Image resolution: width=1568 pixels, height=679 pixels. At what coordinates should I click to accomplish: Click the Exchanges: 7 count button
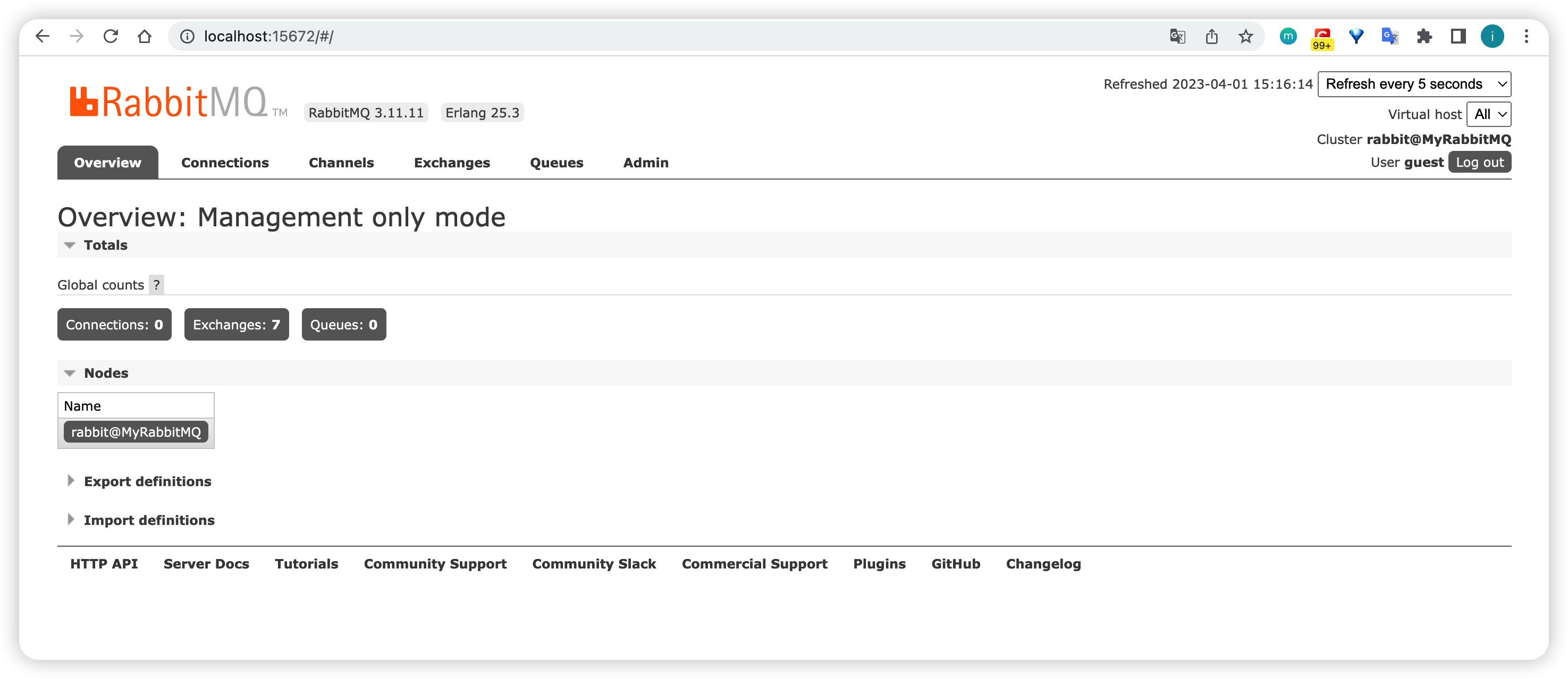click(237, 324)
